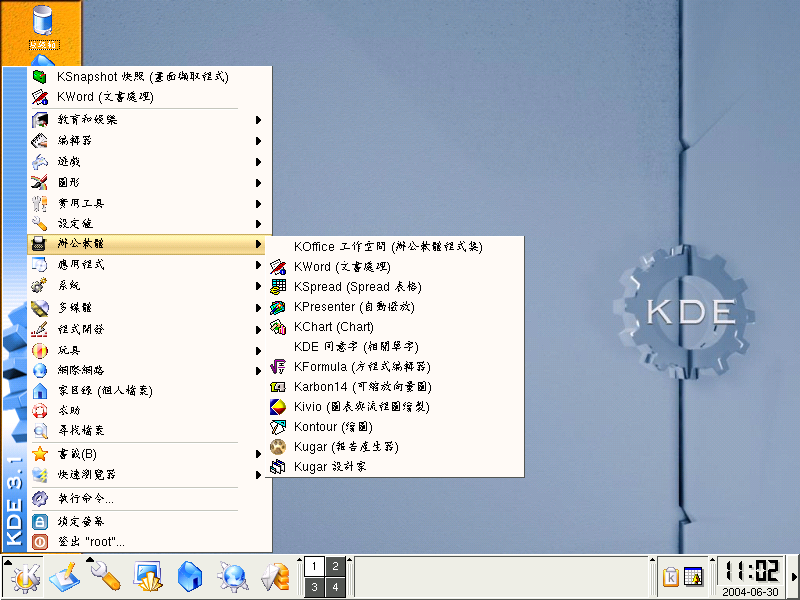Start KPresenter from the office submenu
This screenshot has height=600, width=800.
(353, 307)
